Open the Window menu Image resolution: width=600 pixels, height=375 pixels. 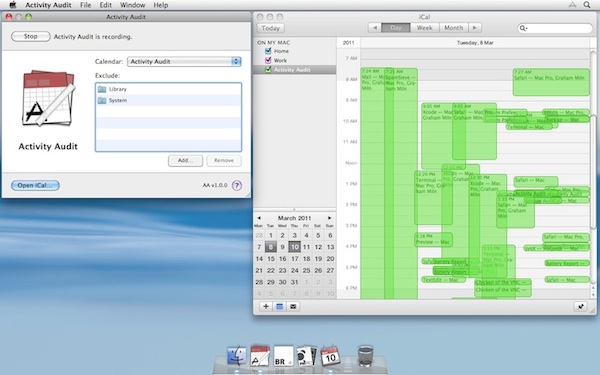(x=132, y=5)
